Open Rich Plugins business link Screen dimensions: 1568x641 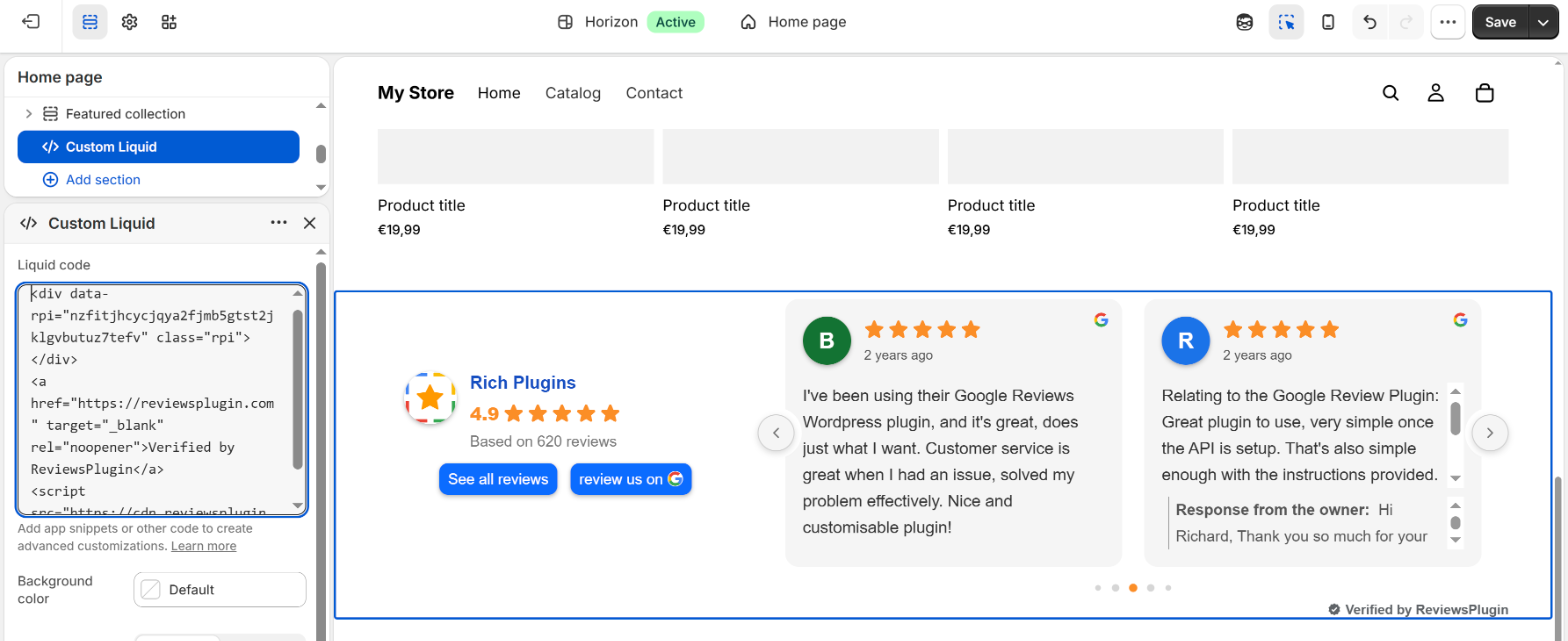click(x=523, y=383)
